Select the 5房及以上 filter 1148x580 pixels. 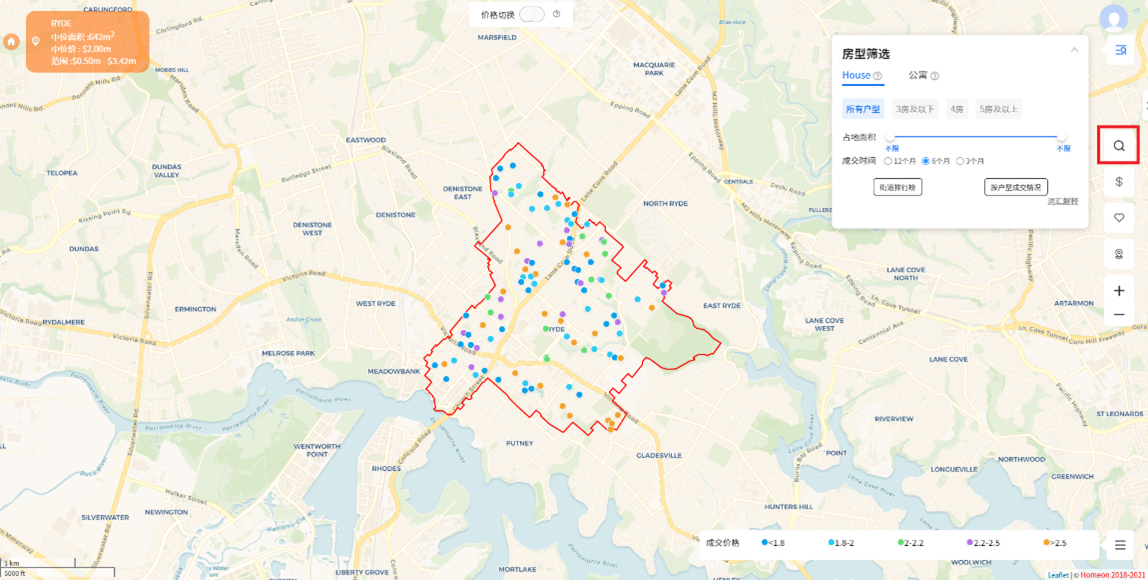coord(999,109)
